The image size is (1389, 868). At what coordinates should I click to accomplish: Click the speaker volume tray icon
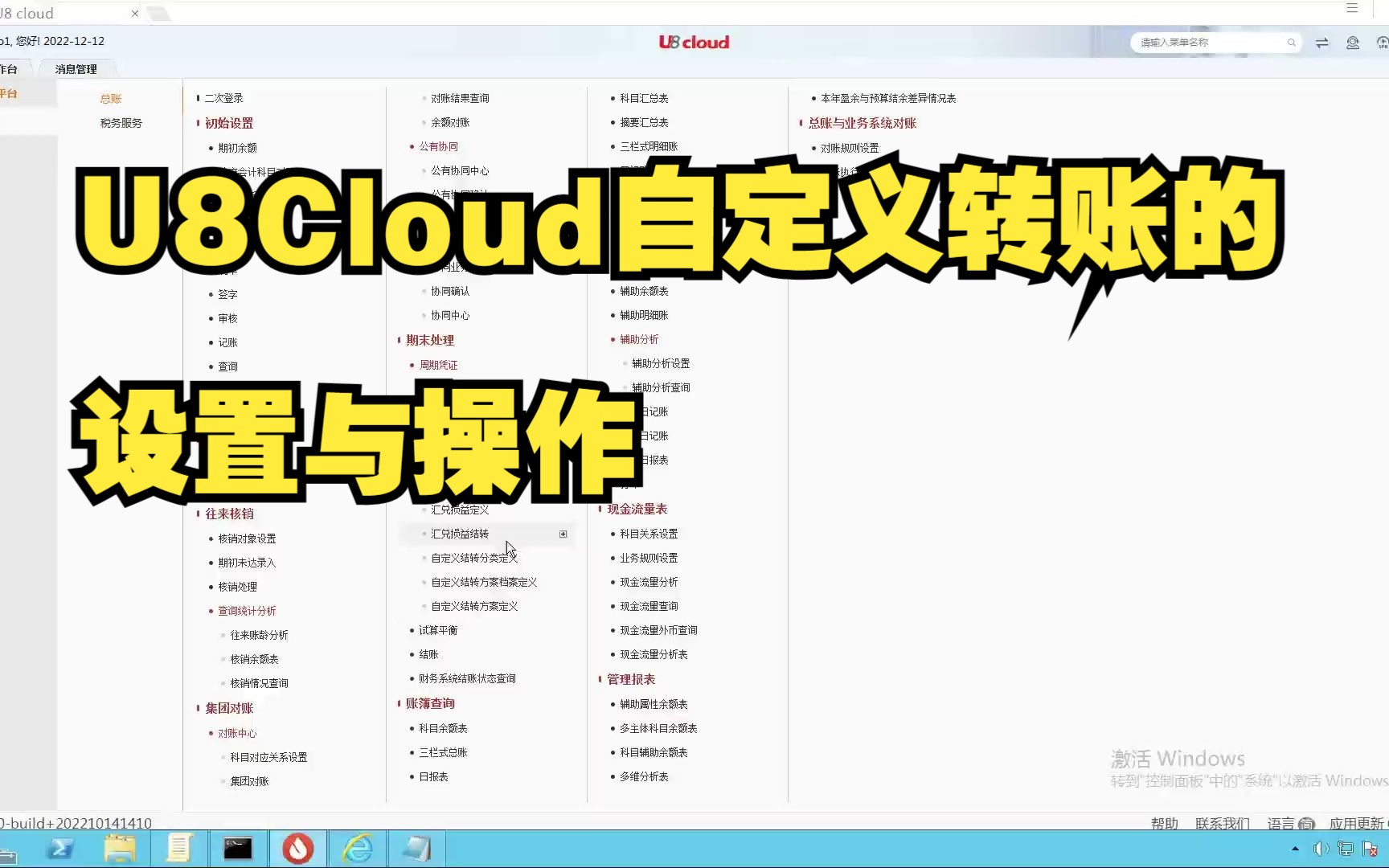tap(1321, 849)
